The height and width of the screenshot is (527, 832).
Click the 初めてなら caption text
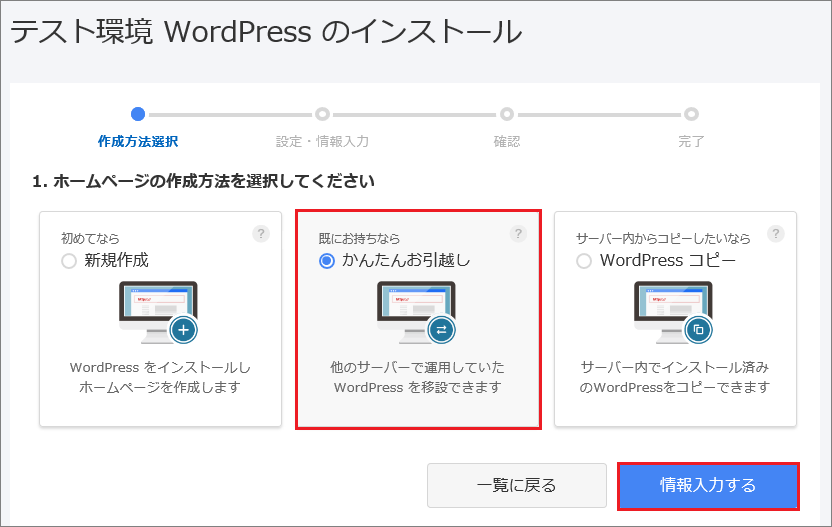90,239
